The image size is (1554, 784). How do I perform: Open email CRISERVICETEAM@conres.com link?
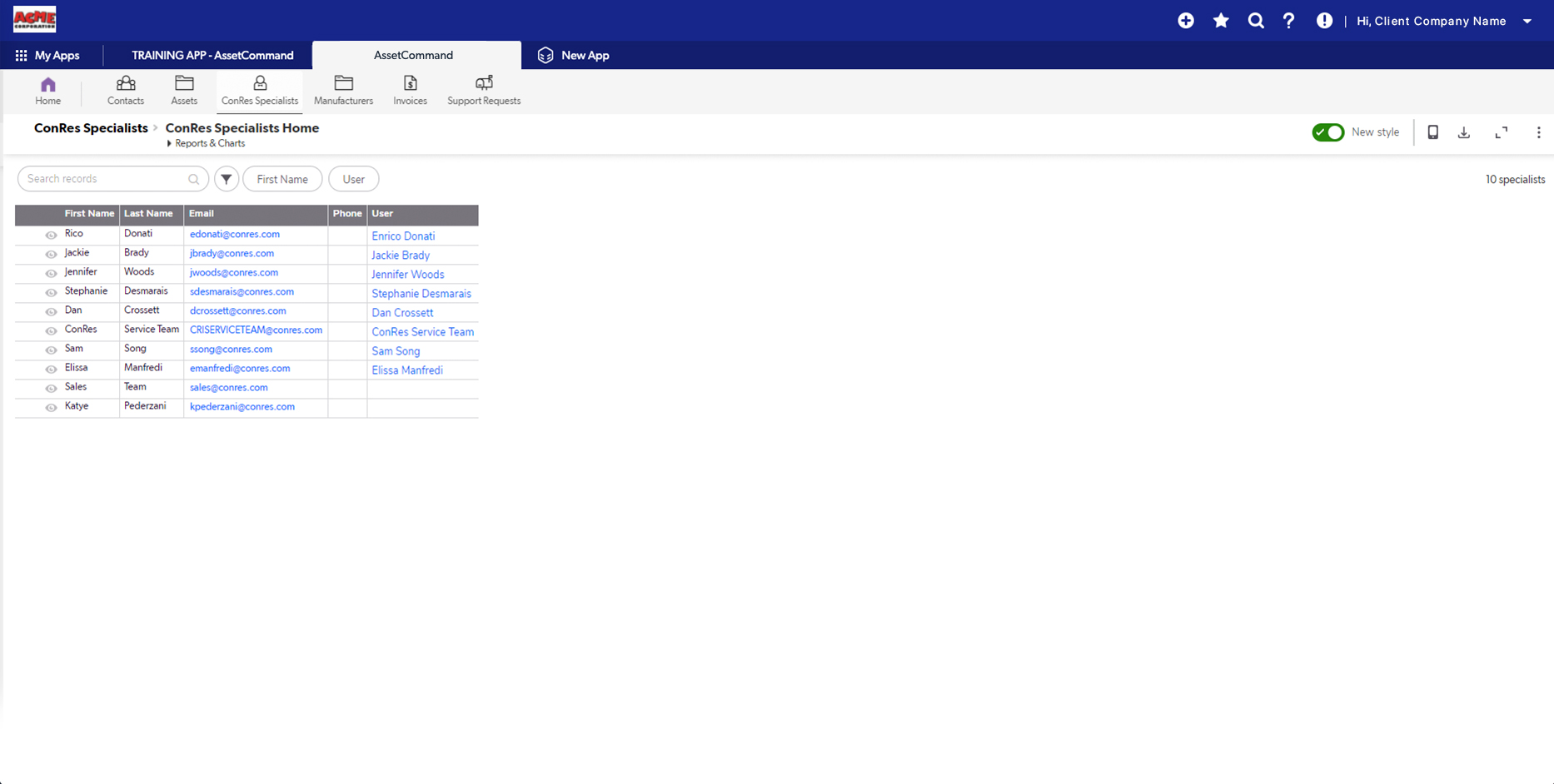pos(256,330)
